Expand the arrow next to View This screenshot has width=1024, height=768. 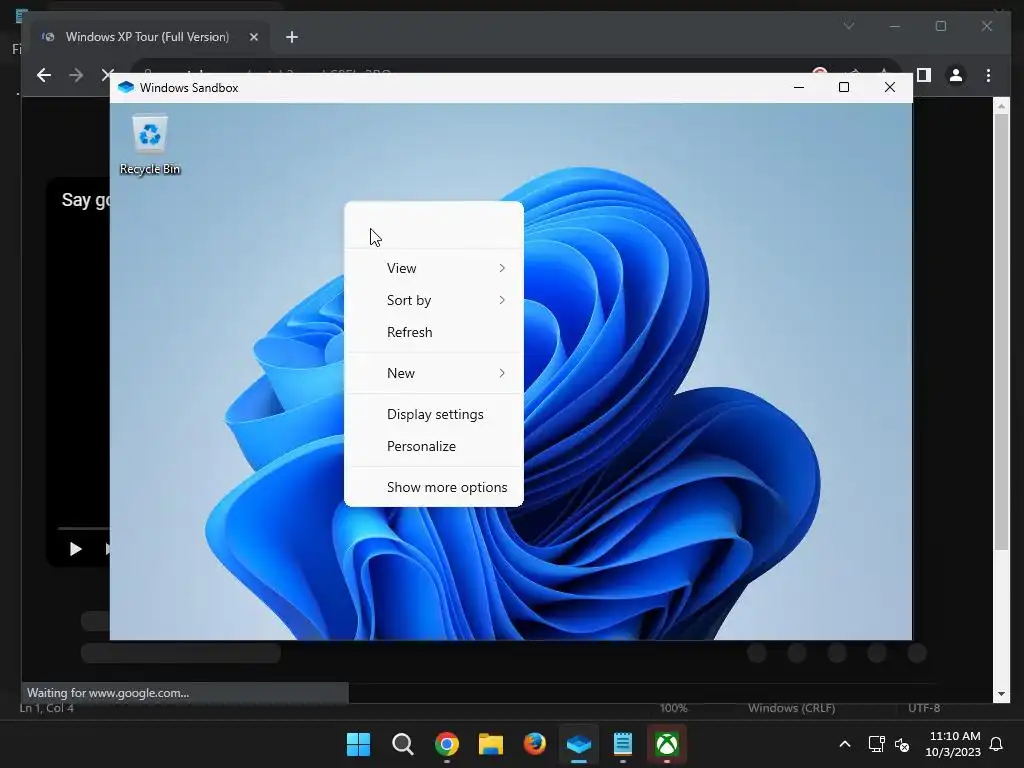click(x=502, y=268)
